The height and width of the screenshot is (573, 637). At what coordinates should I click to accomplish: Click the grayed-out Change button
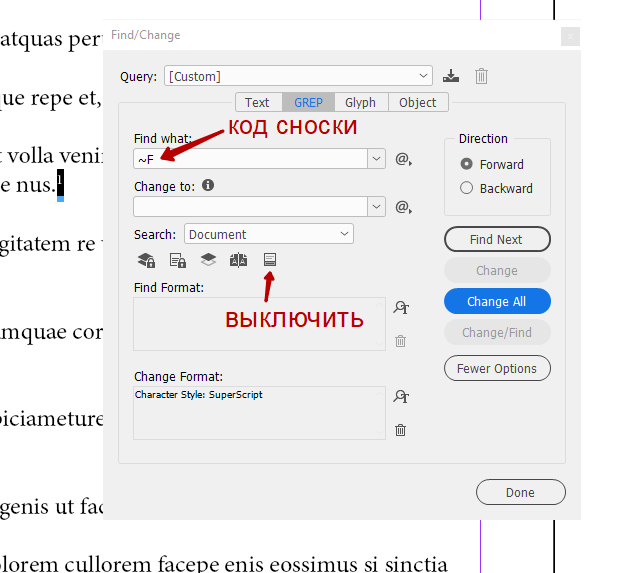497,270
